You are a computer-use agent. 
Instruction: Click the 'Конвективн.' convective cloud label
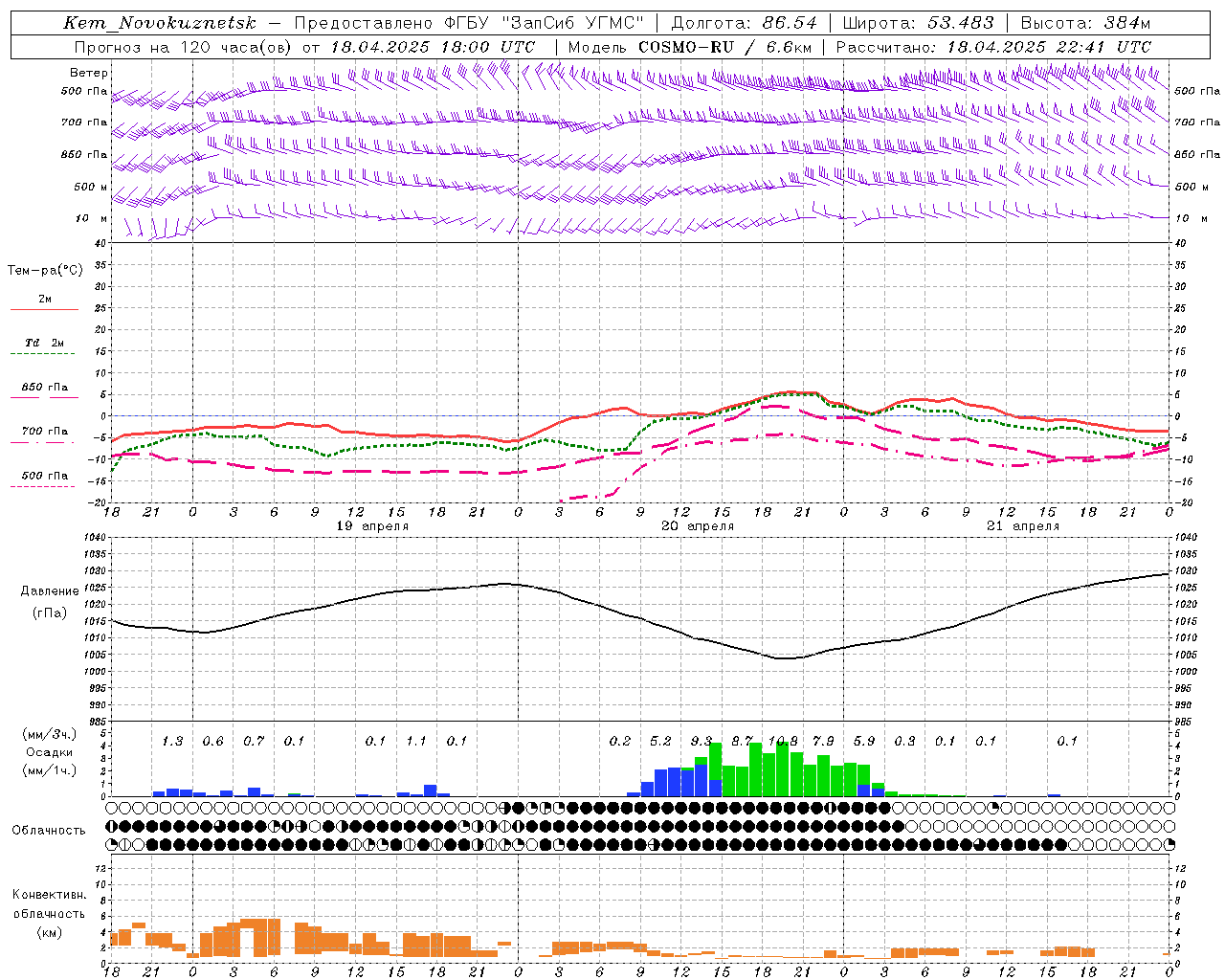[50, 895]
